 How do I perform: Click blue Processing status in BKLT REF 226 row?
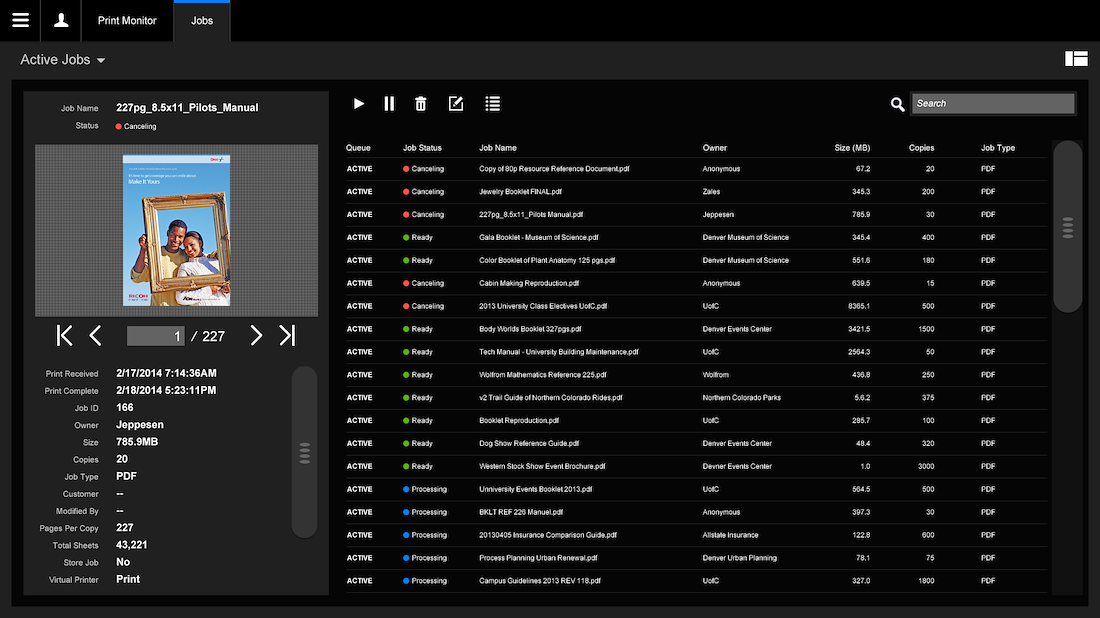(425, 512)
